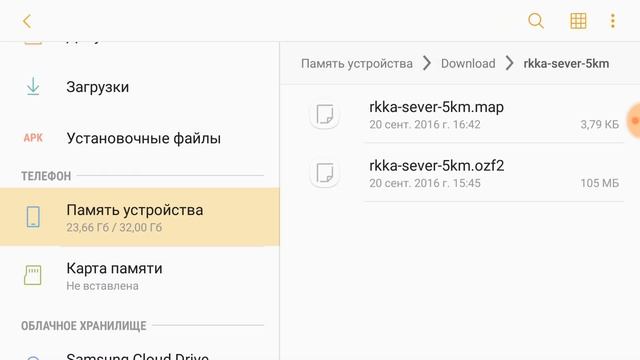Click chevron after Download breadcrumb
640x360 pixels.
coord(509,63)
